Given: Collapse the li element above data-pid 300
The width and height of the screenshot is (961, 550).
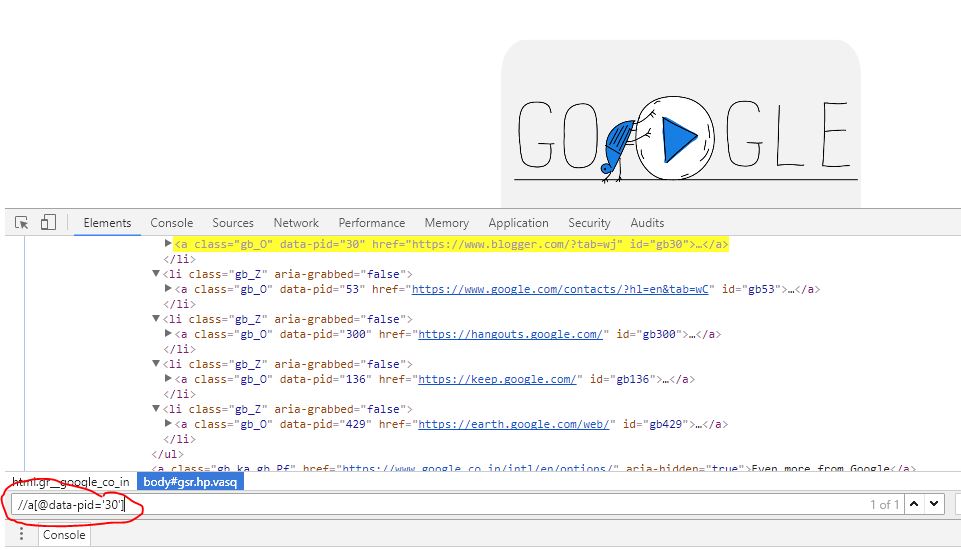Looking at the screenshot, I should (x=156, y=318).
